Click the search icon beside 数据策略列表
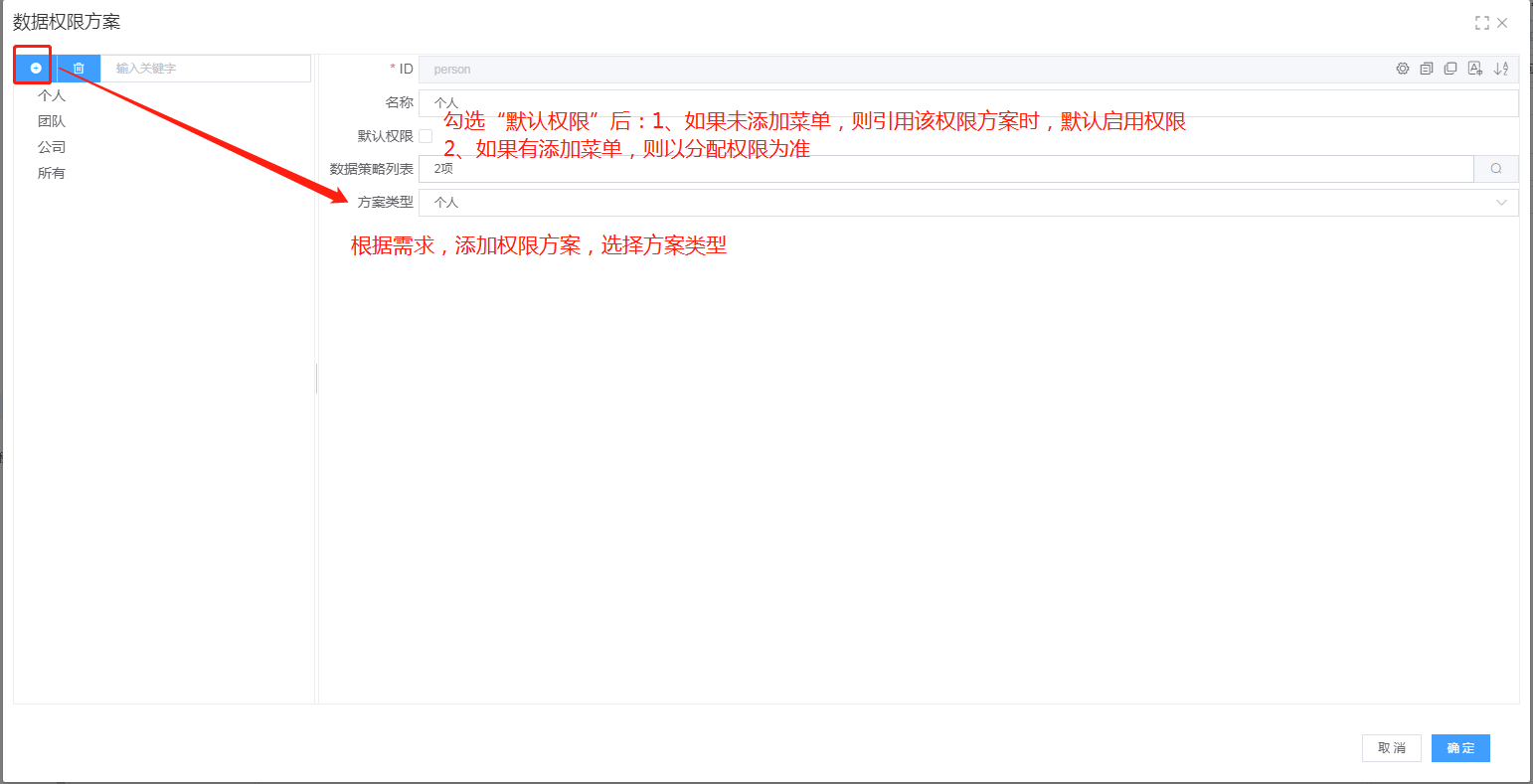Image resolution: width=1533 pixels, height=784 pixels. pos(1496,169)
